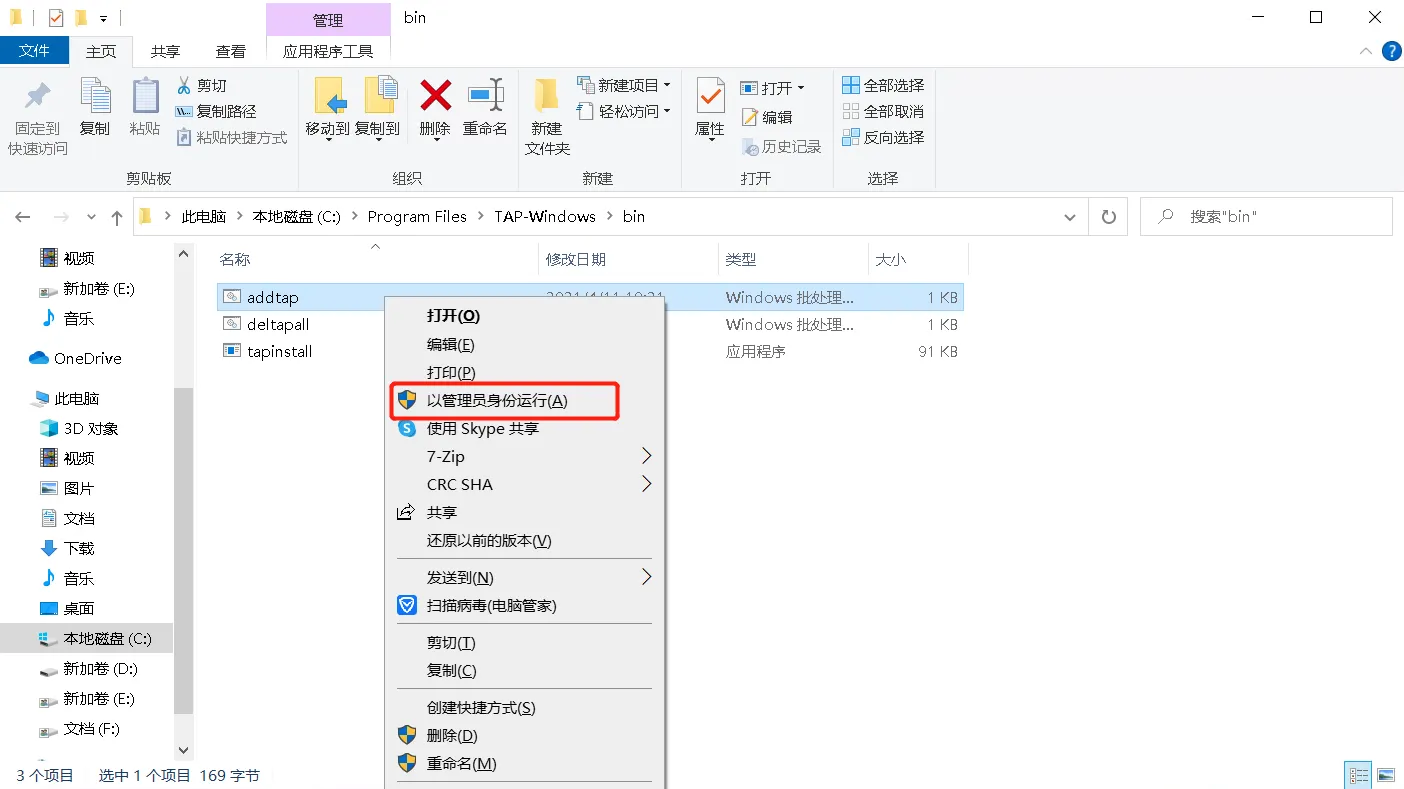Switch to large thumbnails view at bottom right
1404x789 pixels.
pos(1385,775)
